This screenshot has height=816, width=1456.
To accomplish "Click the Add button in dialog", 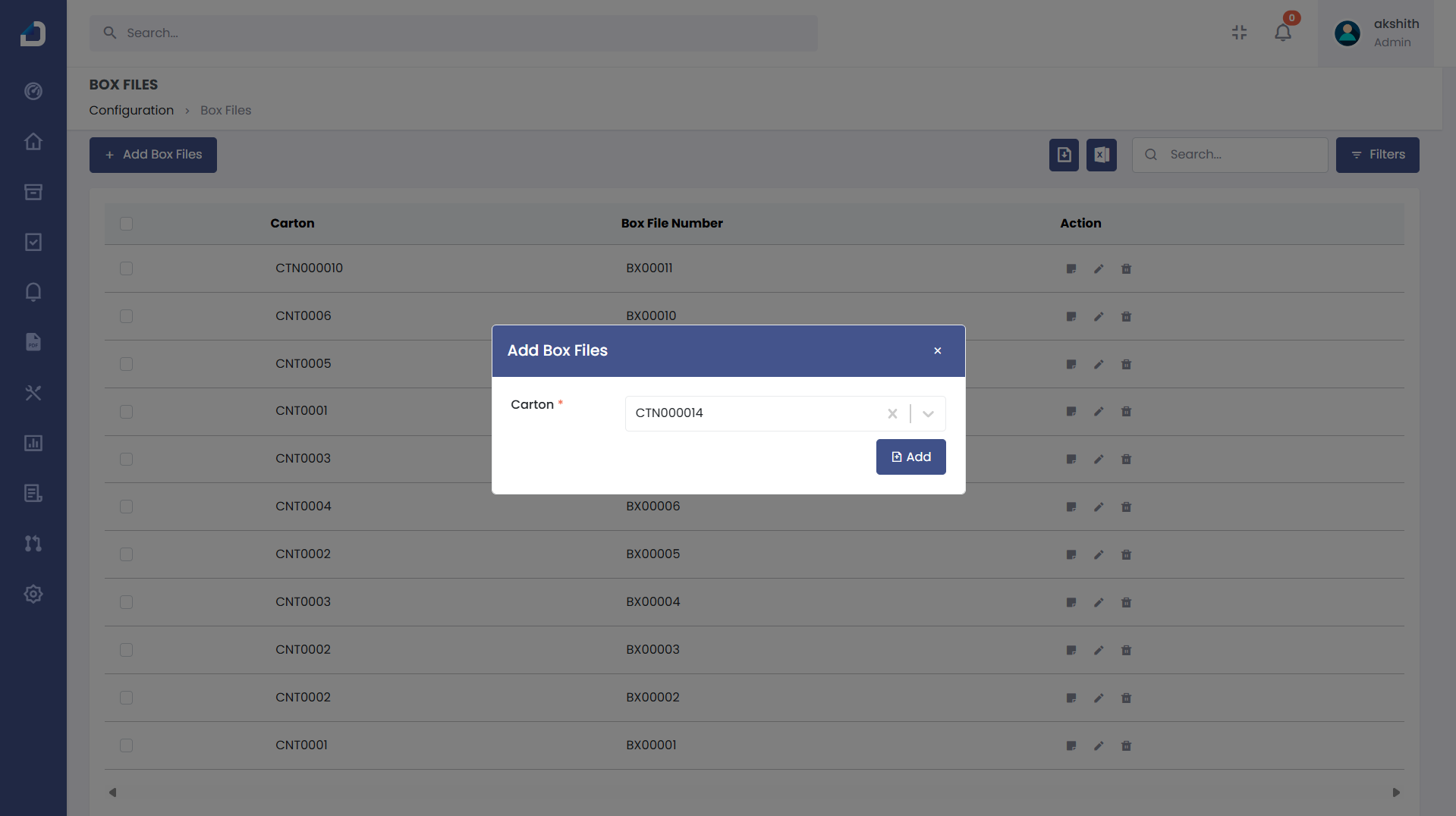I will (910, 457).
